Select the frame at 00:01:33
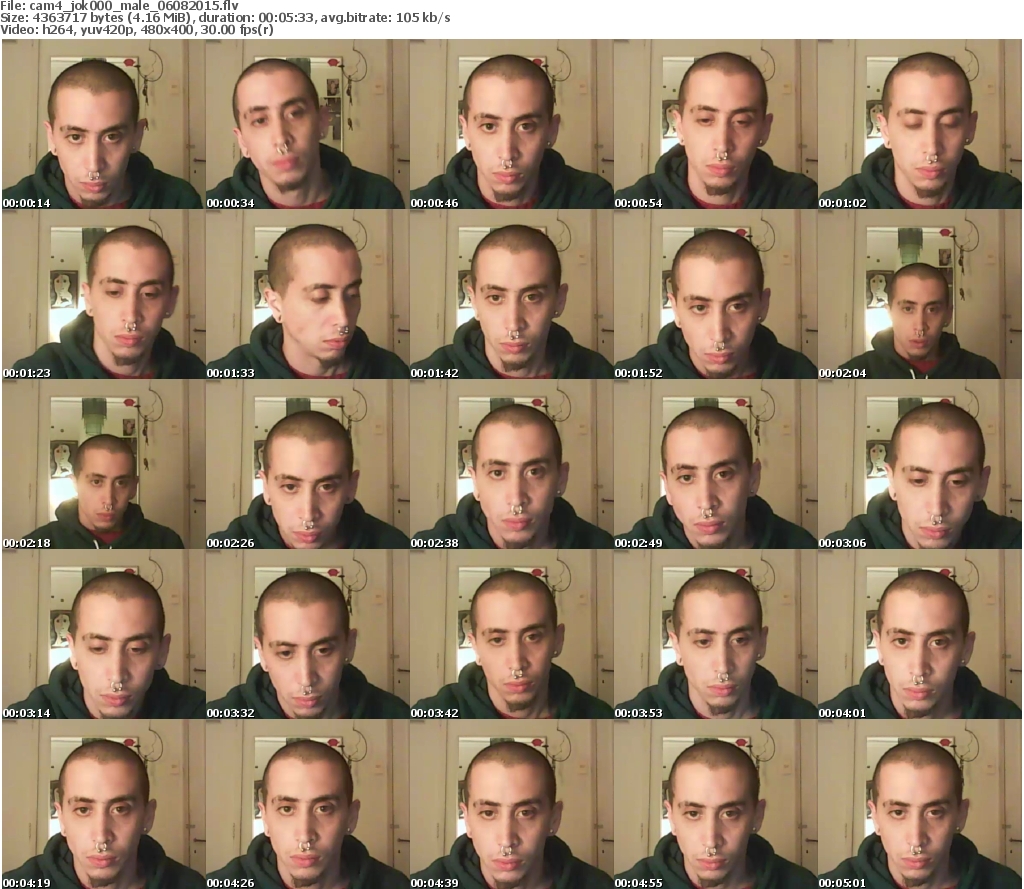Viewport: 1024px width, 889px height. click(307, 294)
